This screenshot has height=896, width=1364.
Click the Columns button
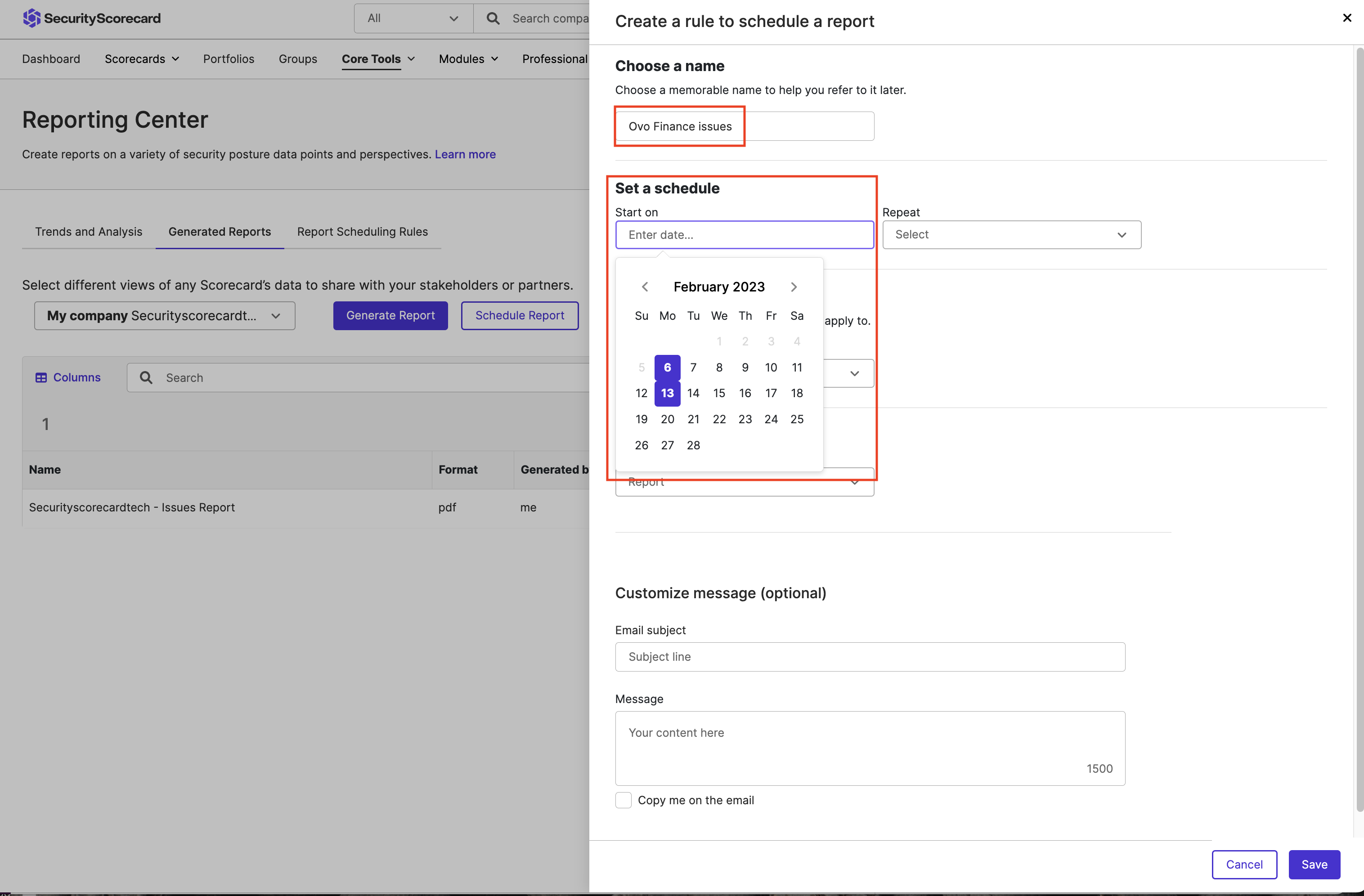(x=67, y=377)
